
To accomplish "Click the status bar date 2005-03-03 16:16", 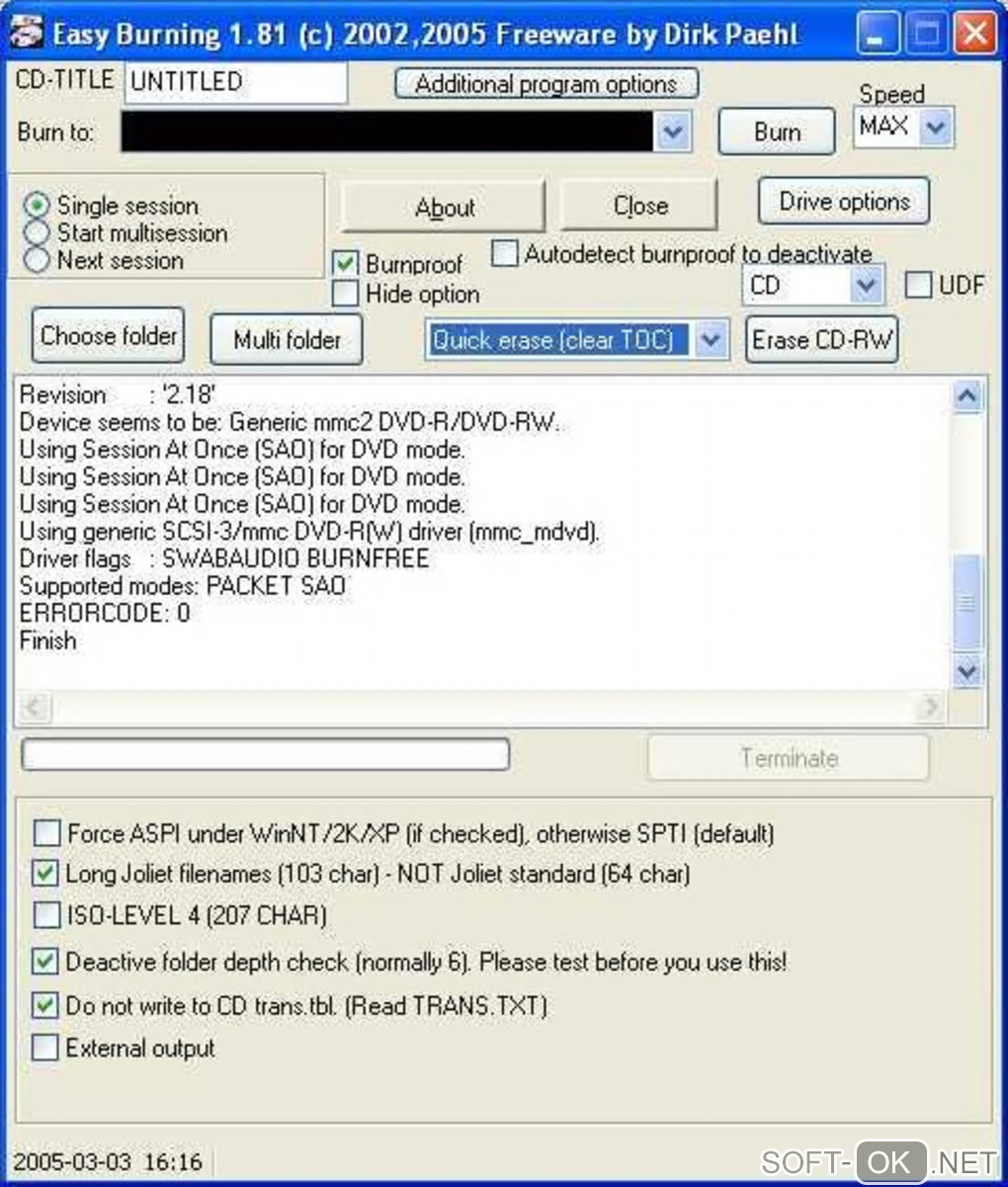I will 107,1161.
